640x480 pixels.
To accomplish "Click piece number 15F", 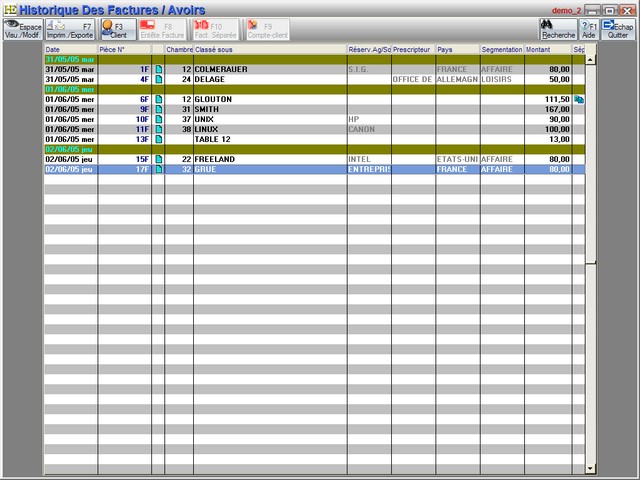I will coord(142,159).
